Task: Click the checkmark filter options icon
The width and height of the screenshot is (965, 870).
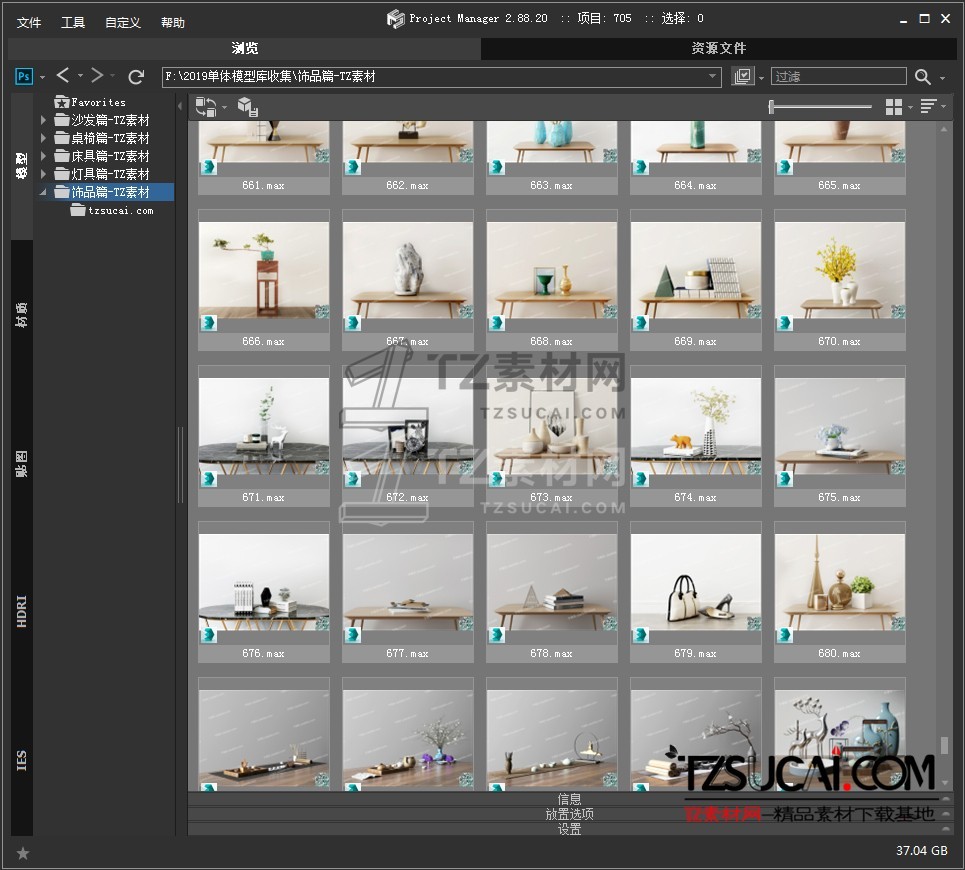Action: click(x=742, y=77)
